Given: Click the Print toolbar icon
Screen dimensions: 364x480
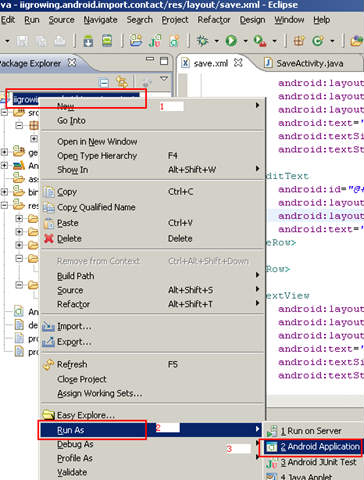Looking at the screenshot, I should click(x=60, y=41).
